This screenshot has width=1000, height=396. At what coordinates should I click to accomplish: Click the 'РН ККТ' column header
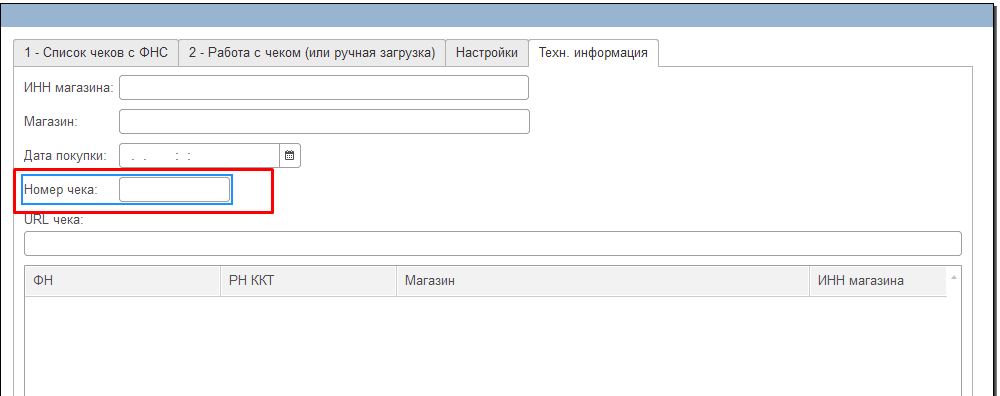pos(308,281)
